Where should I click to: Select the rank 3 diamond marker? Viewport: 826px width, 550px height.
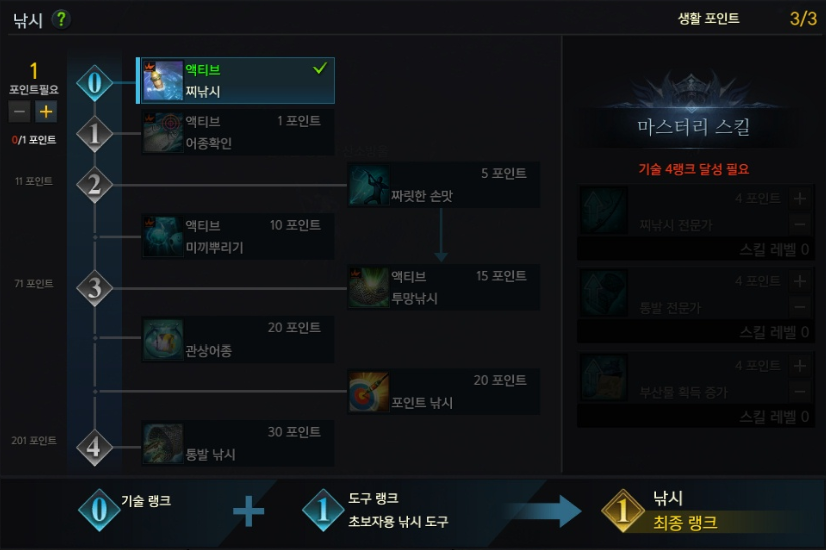tap(94, 288)
